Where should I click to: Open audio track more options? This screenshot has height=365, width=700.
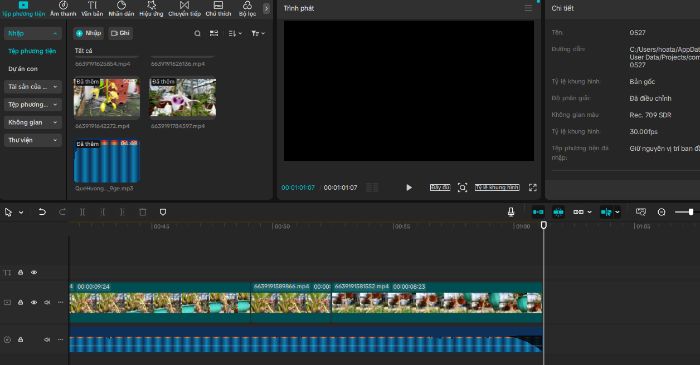(60, 340)
